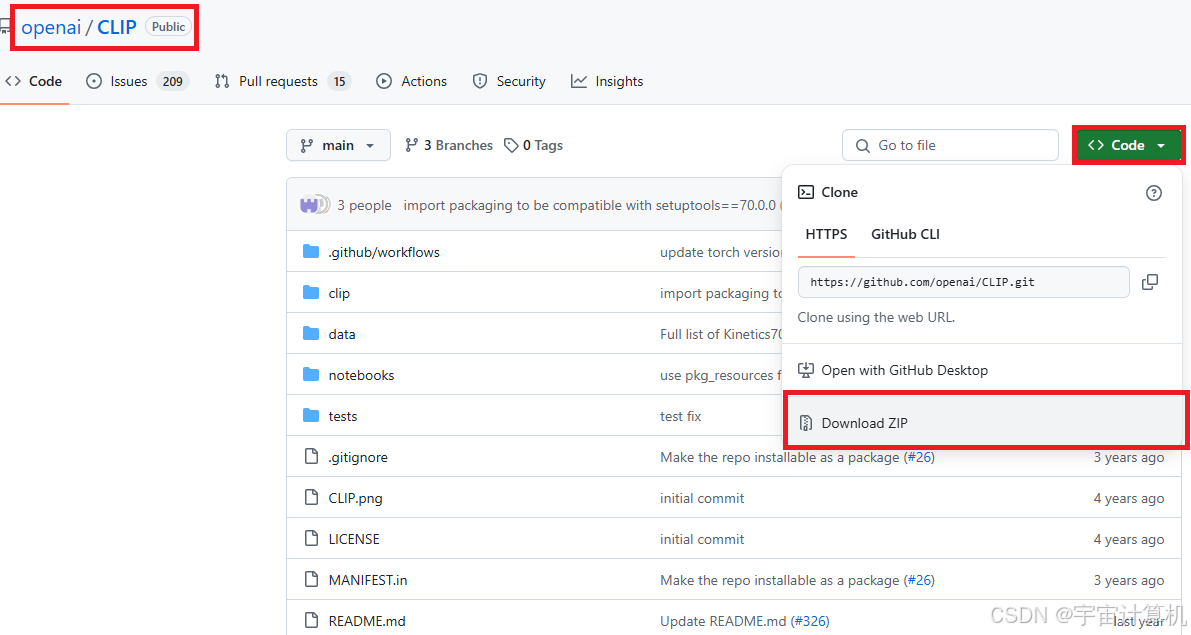The width and height of the screenshot is (1191, 635).
Task: Open the CLIP repository name link
Action: pyautogui.click(x=116, y=27)
